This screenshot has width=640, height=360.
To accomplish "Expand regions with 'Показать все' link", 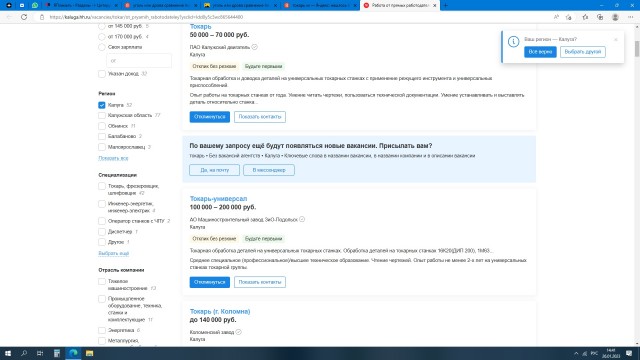I will (113, 158).
